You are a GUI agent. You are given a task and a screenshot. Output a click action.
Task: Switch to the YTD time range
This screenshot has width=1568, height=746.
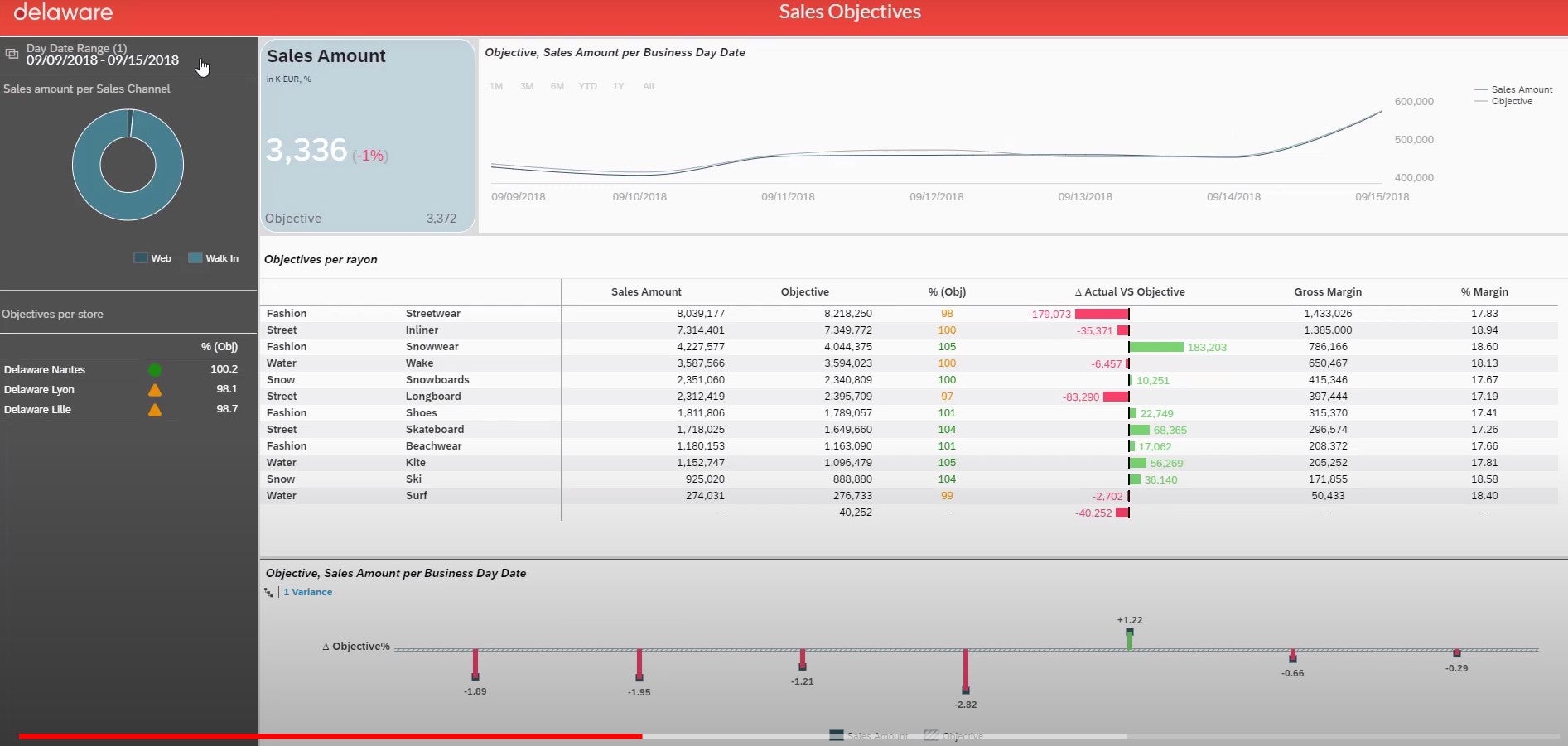(x=587, y=86)
